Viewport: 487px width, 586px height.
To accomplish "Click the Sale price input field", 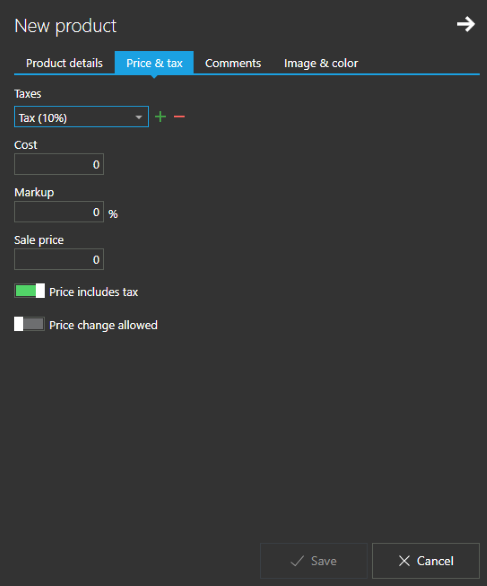I will click(x=59, y=259).
